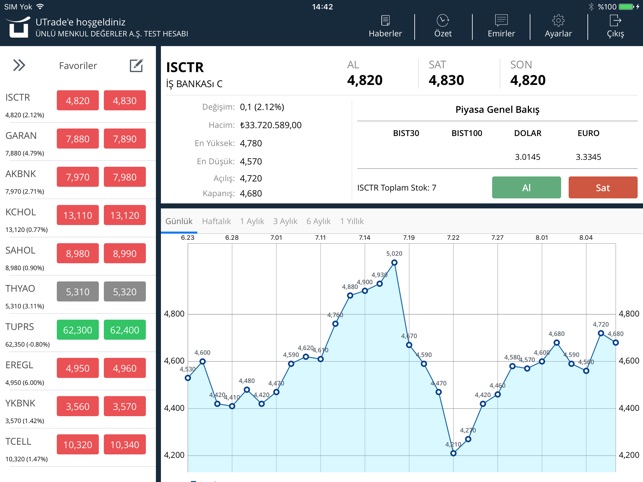
Task: Click the BIST100 column header
Action: tap(467, 133)
